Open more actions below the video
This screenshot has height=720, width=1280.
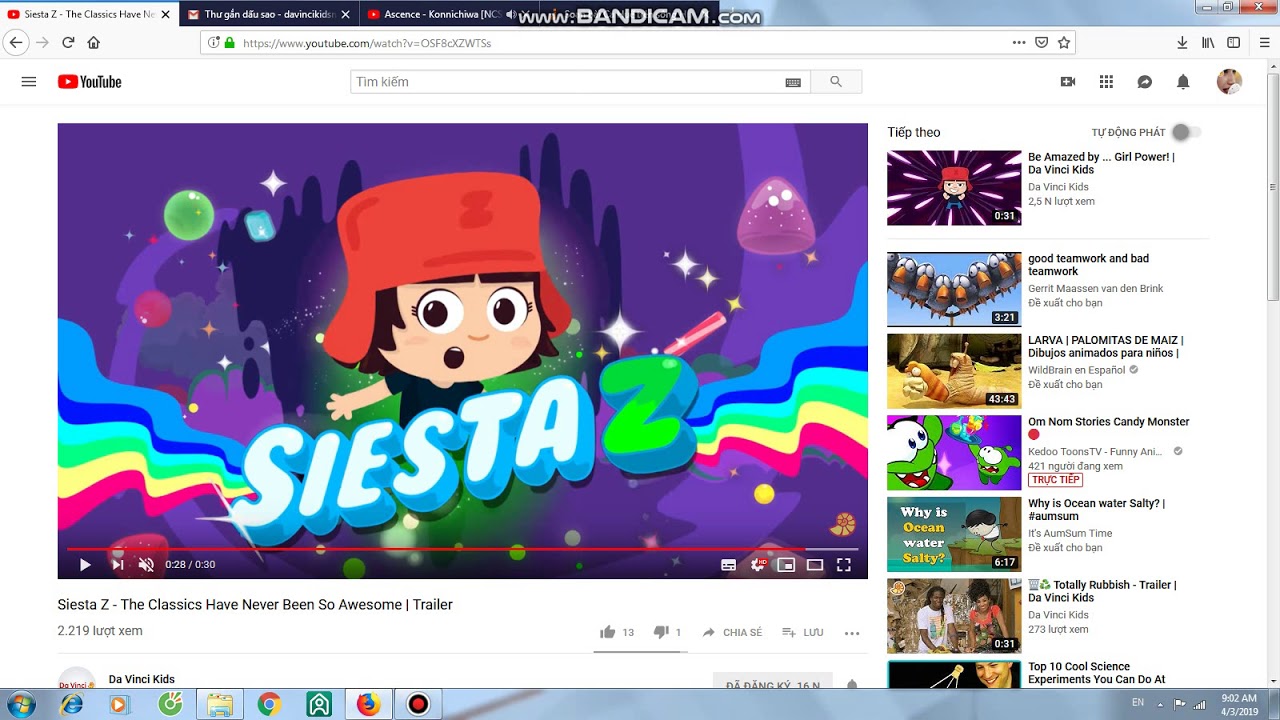click(852, 633)
